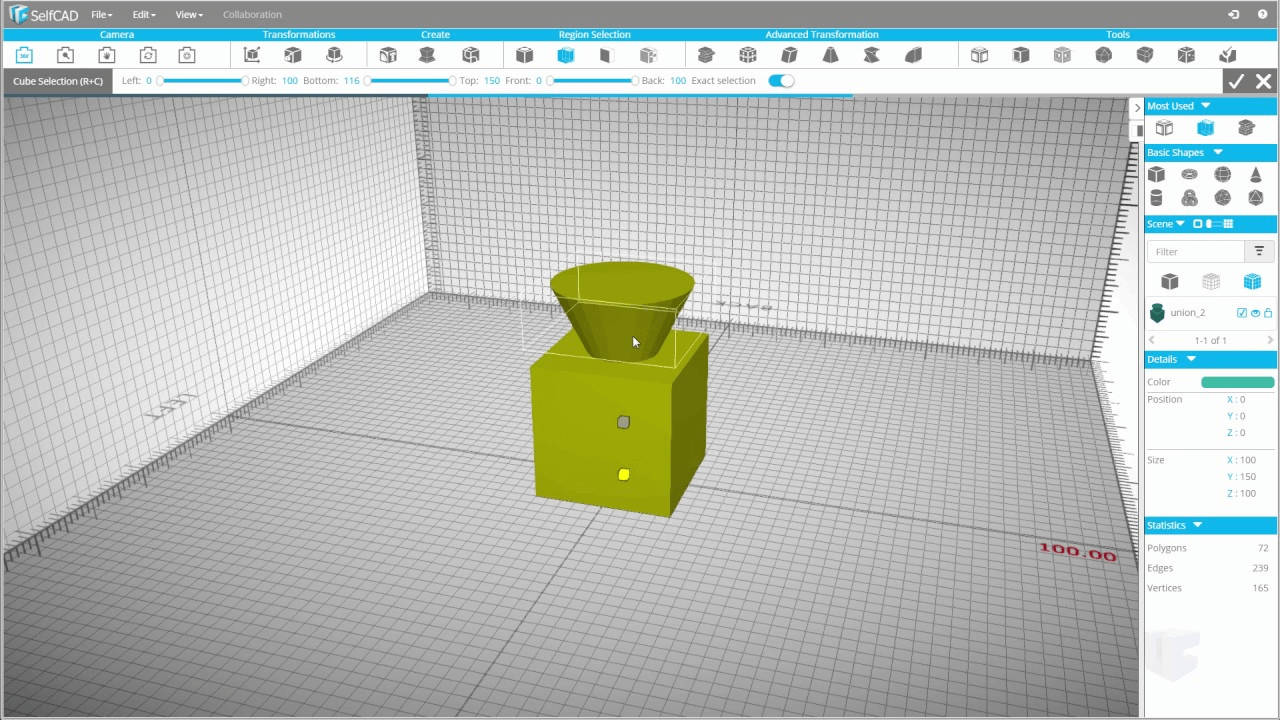Screen dimensions: 1280x720
Task: Switch Scene to blue solid-wireframe mode
Action: tap(1252, 282)
